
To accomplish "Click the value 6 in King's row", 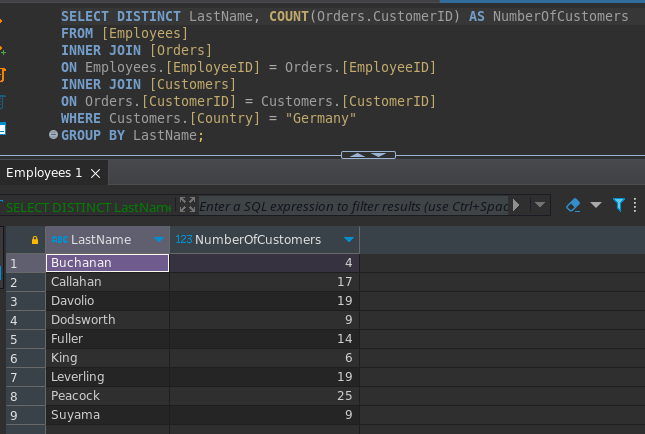I will pyautogui.click(x=348, y=357).
